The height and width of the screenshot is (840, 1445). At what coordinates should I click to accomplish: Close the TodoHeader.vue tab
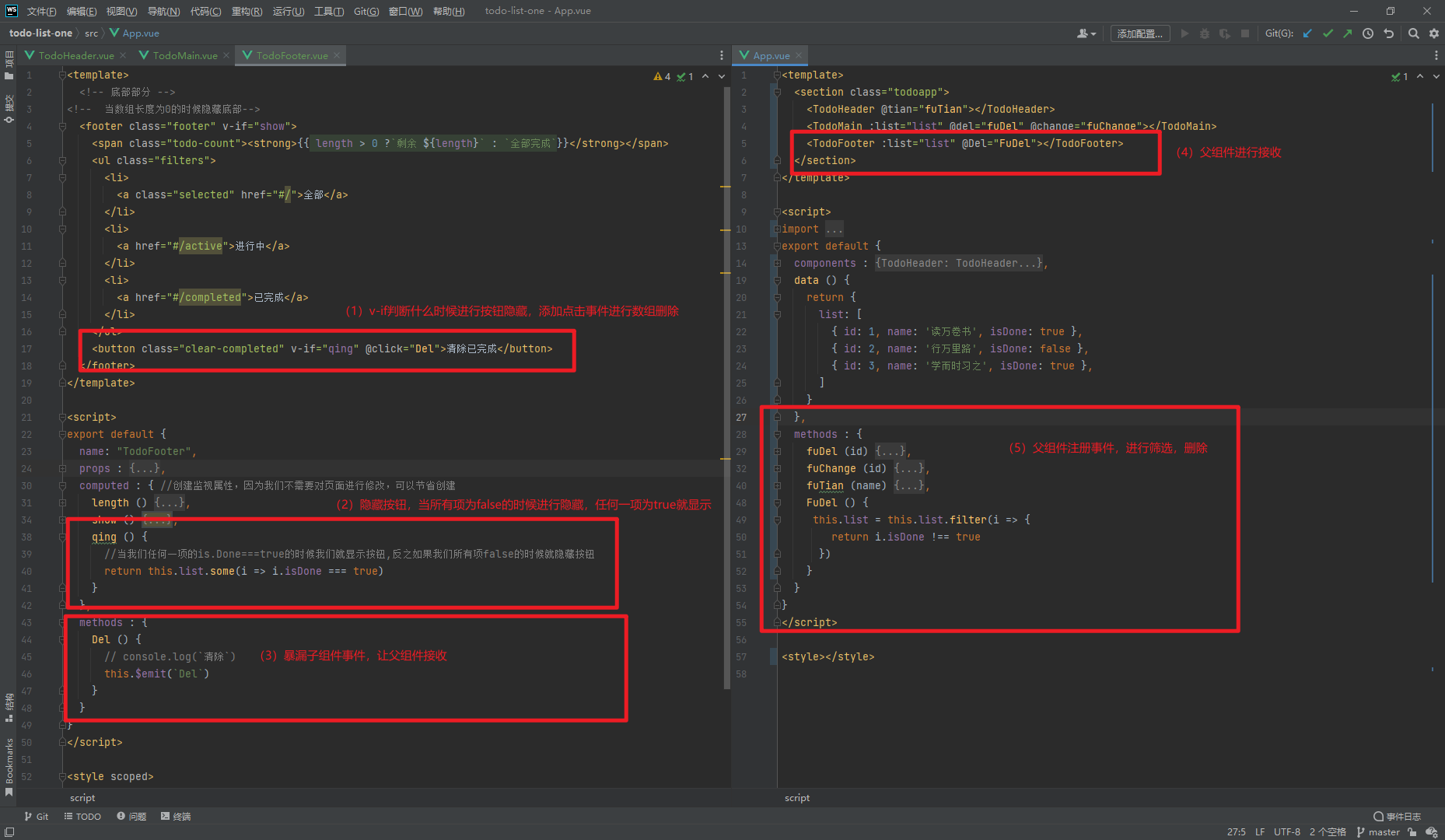pos(123,55)
